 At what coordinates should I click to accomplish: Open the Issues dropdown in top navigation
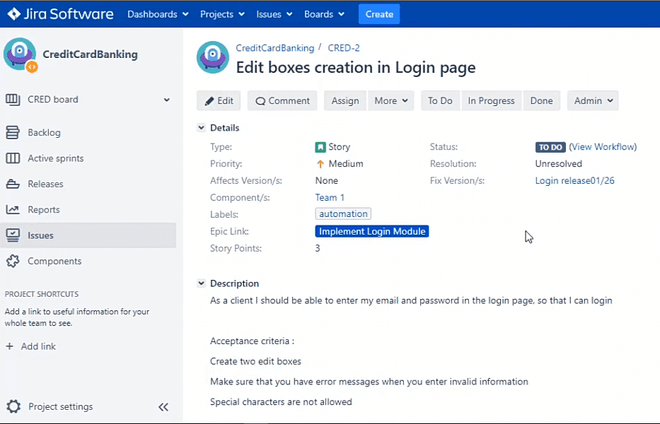[x=274, y=14]
